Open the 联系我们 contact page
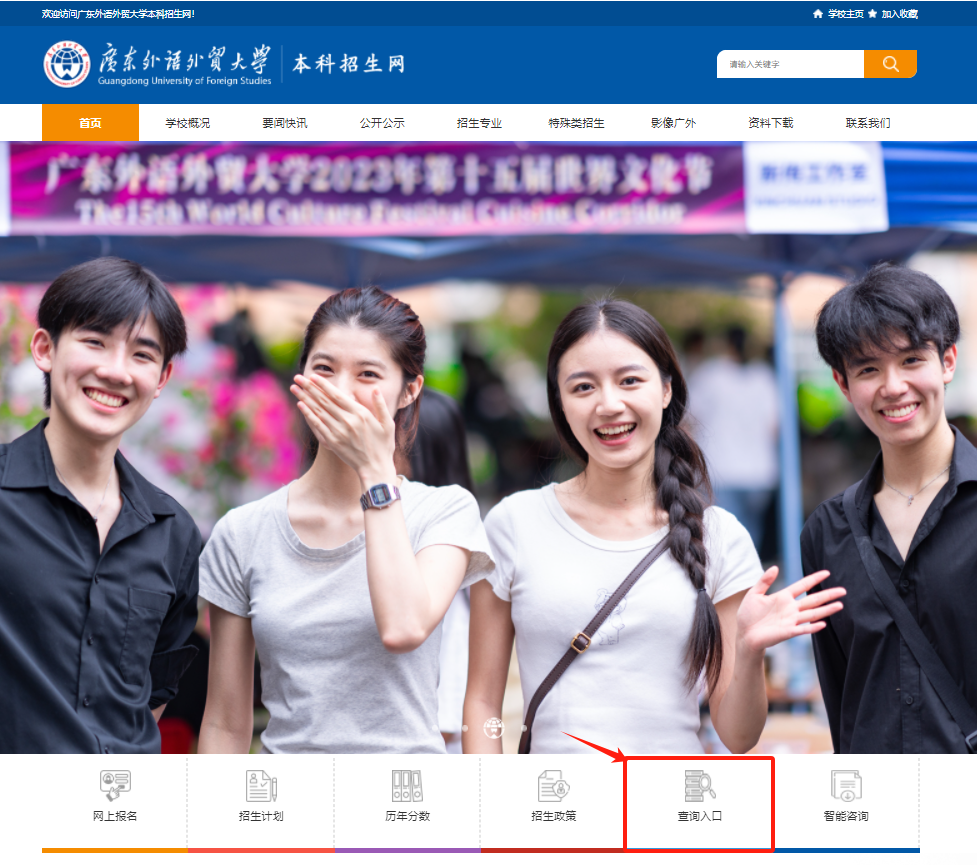Image resolution: width=977 pixels, height=865 pixels. point(868,122)
